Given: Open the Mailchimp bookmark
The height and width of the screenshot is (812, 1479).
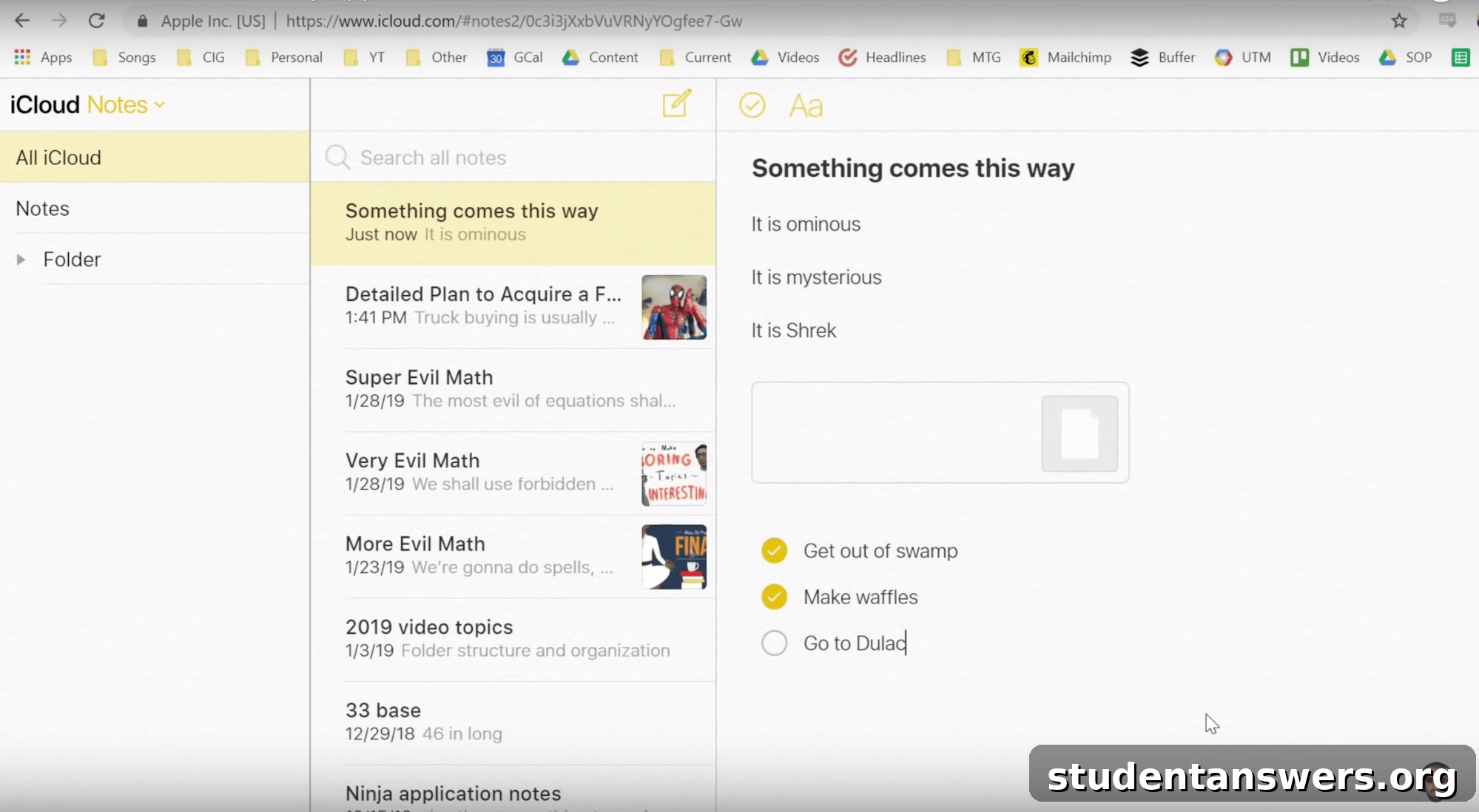Looking at the screenshot, I should coord(1065,57).
